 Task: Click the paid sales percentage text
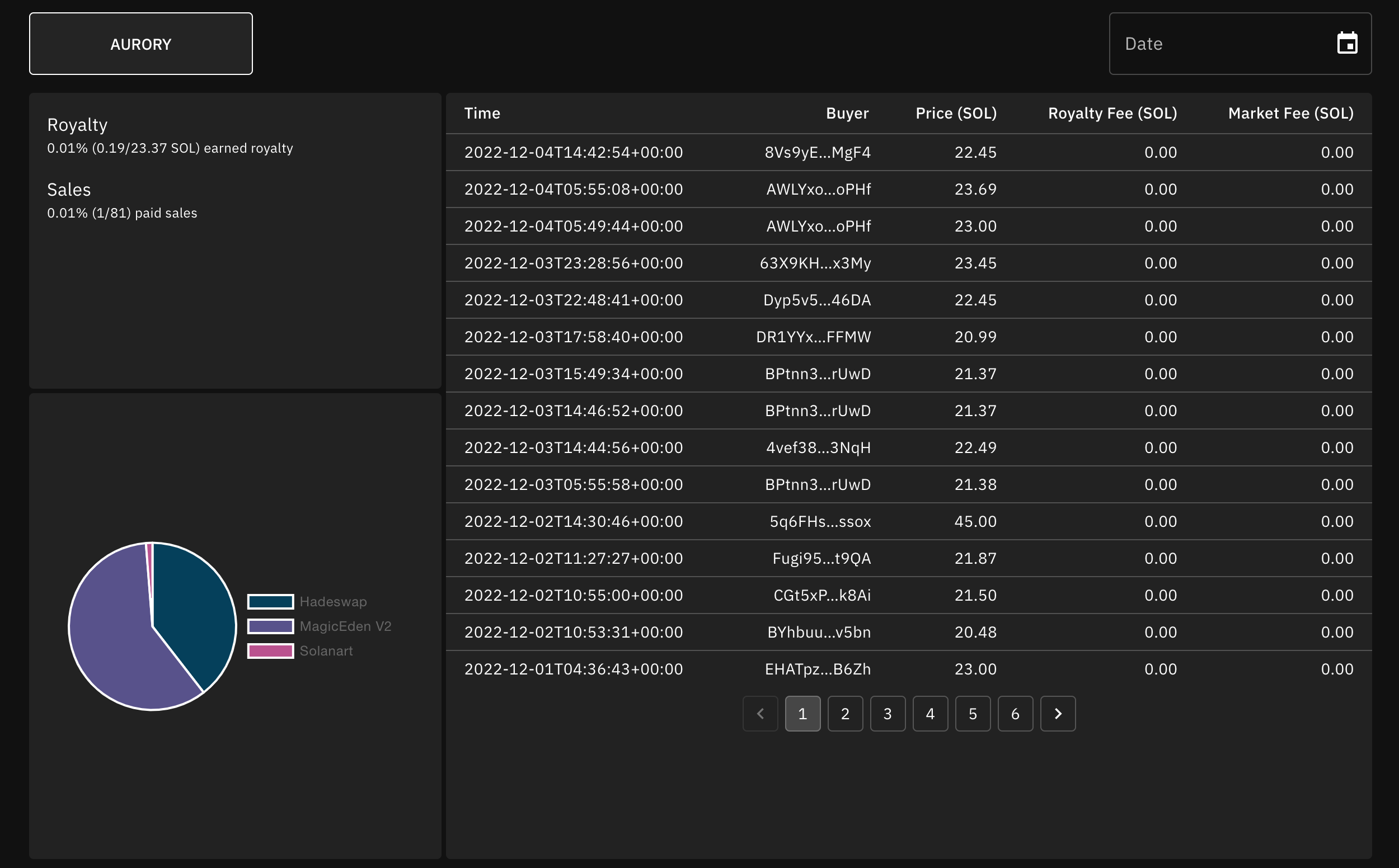pos(123,213)
